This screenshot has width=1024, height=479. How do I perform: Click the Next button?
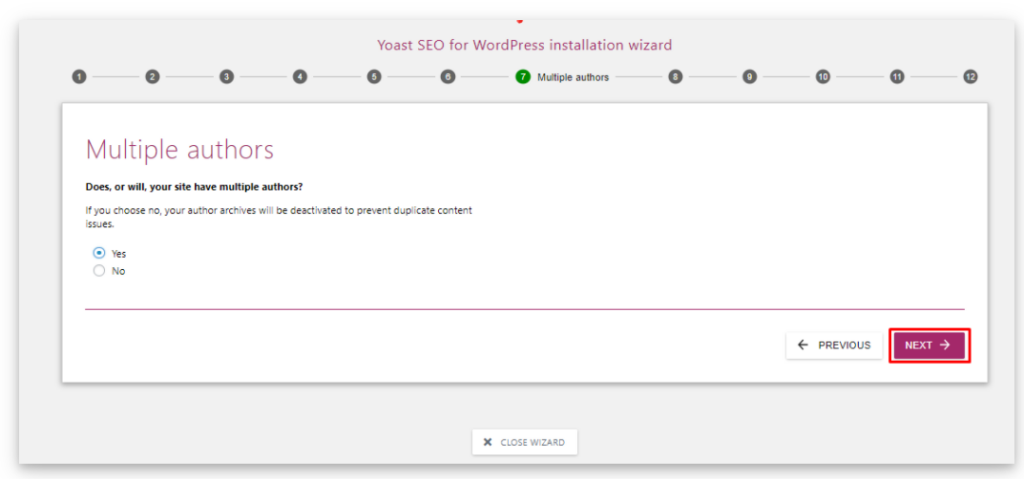(929, 345)
